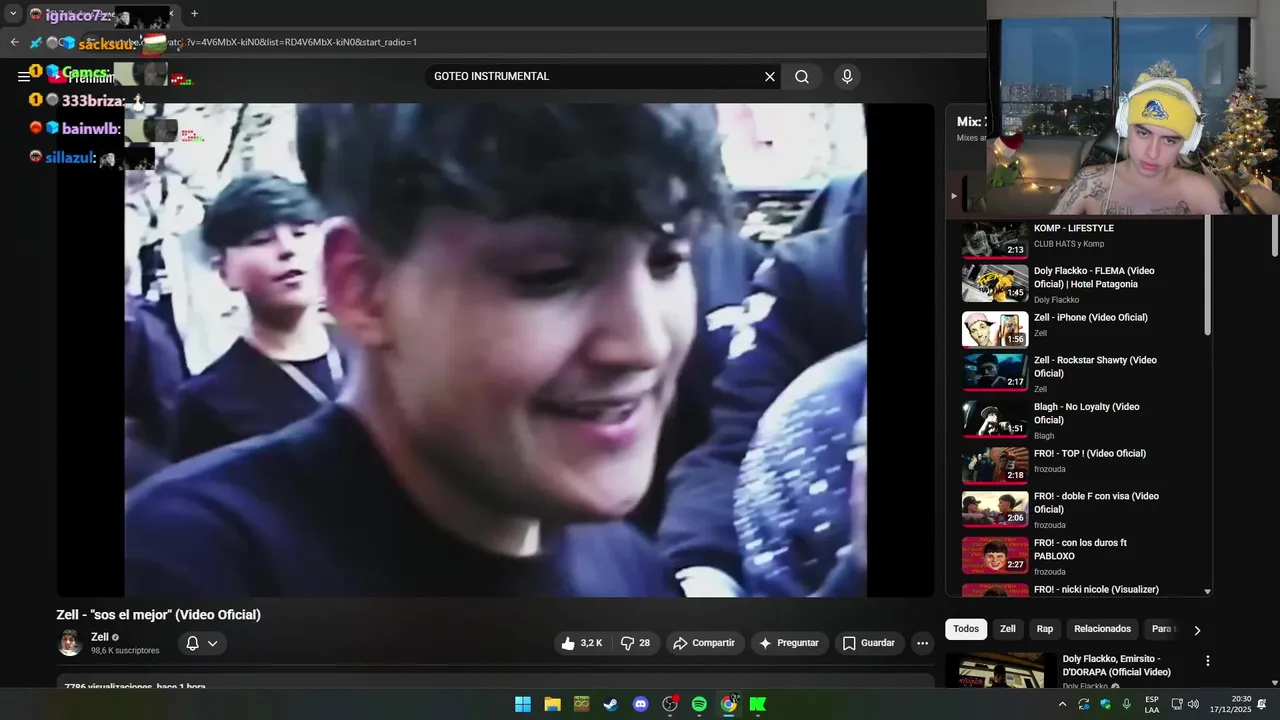Image resolution: width=1280 pixels, height=720 pixels.
Task: Open the Windows notification bell
Action: click(x=1262, y=704)
